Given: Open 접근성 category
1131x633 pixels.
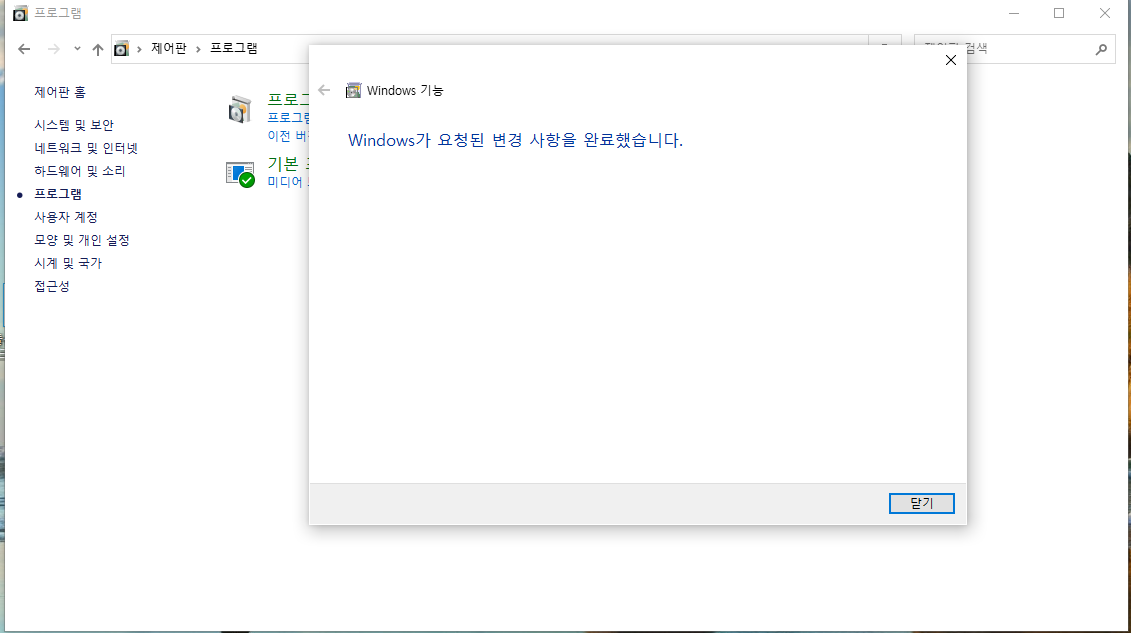Looking at the screenshot, I should [52, 286].
